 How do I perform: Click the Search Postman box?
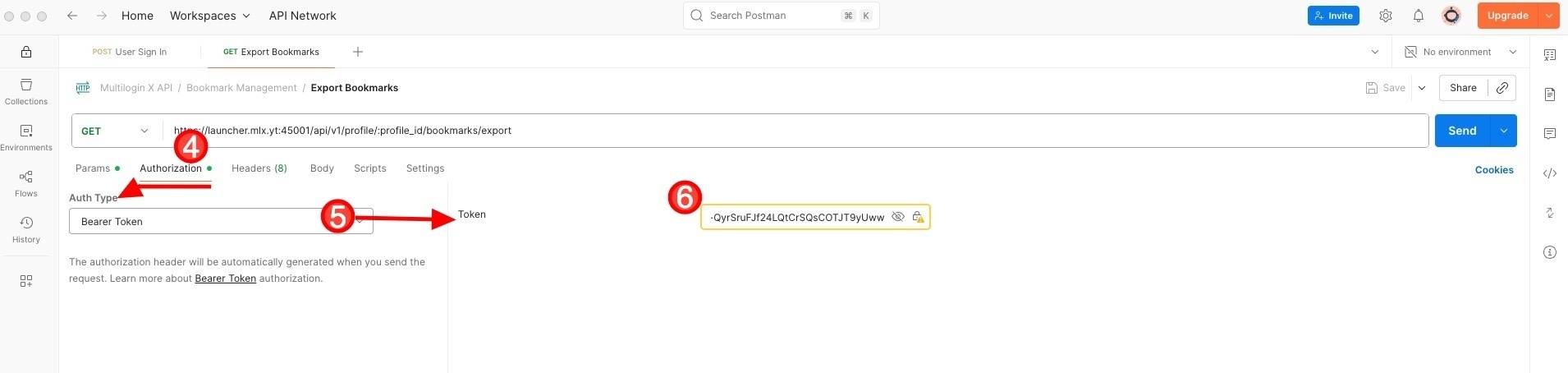point(782,16)
